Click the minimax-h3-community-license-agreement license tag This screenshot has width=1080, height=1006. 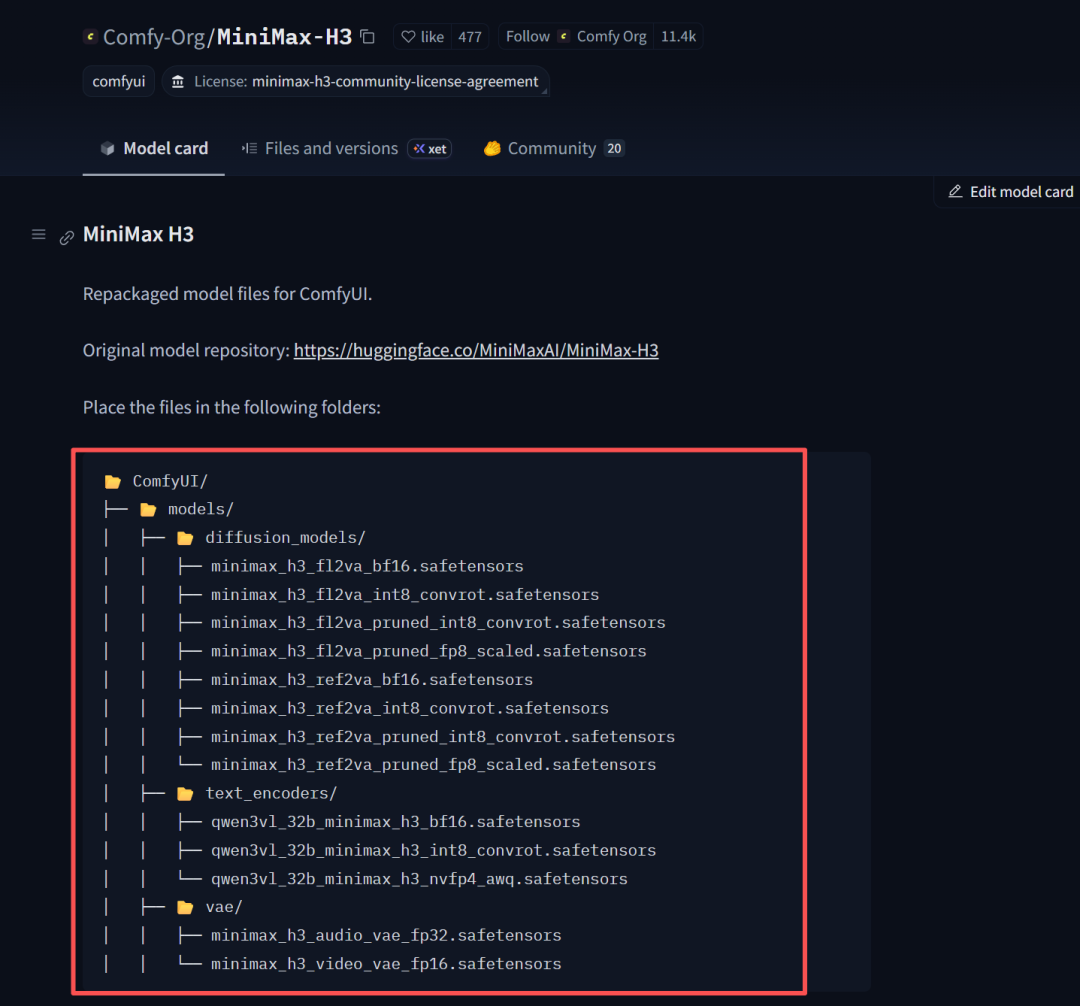355,82
